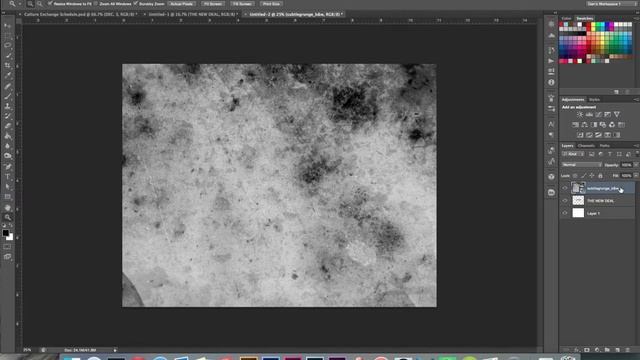Add an Invert adjustment
Screen dimensions: 640x360
pyautogui.click(x=580, y=135)
